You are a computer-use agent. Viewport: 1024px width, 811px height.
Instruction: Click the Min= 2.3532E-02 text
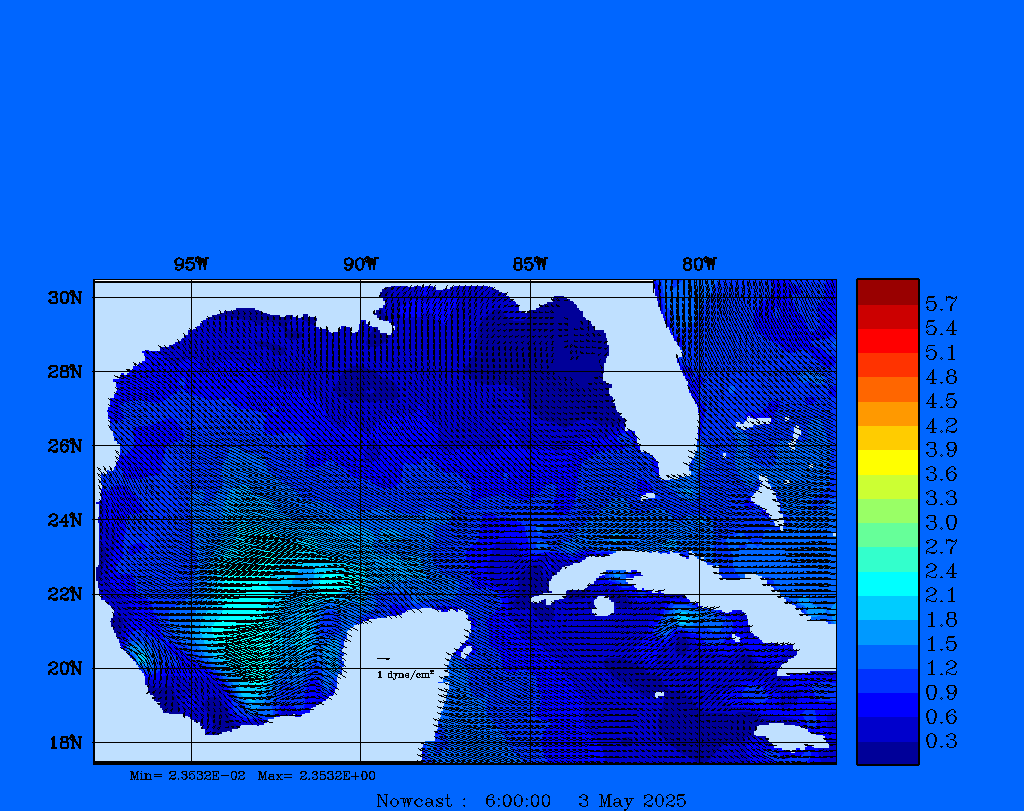187,776
